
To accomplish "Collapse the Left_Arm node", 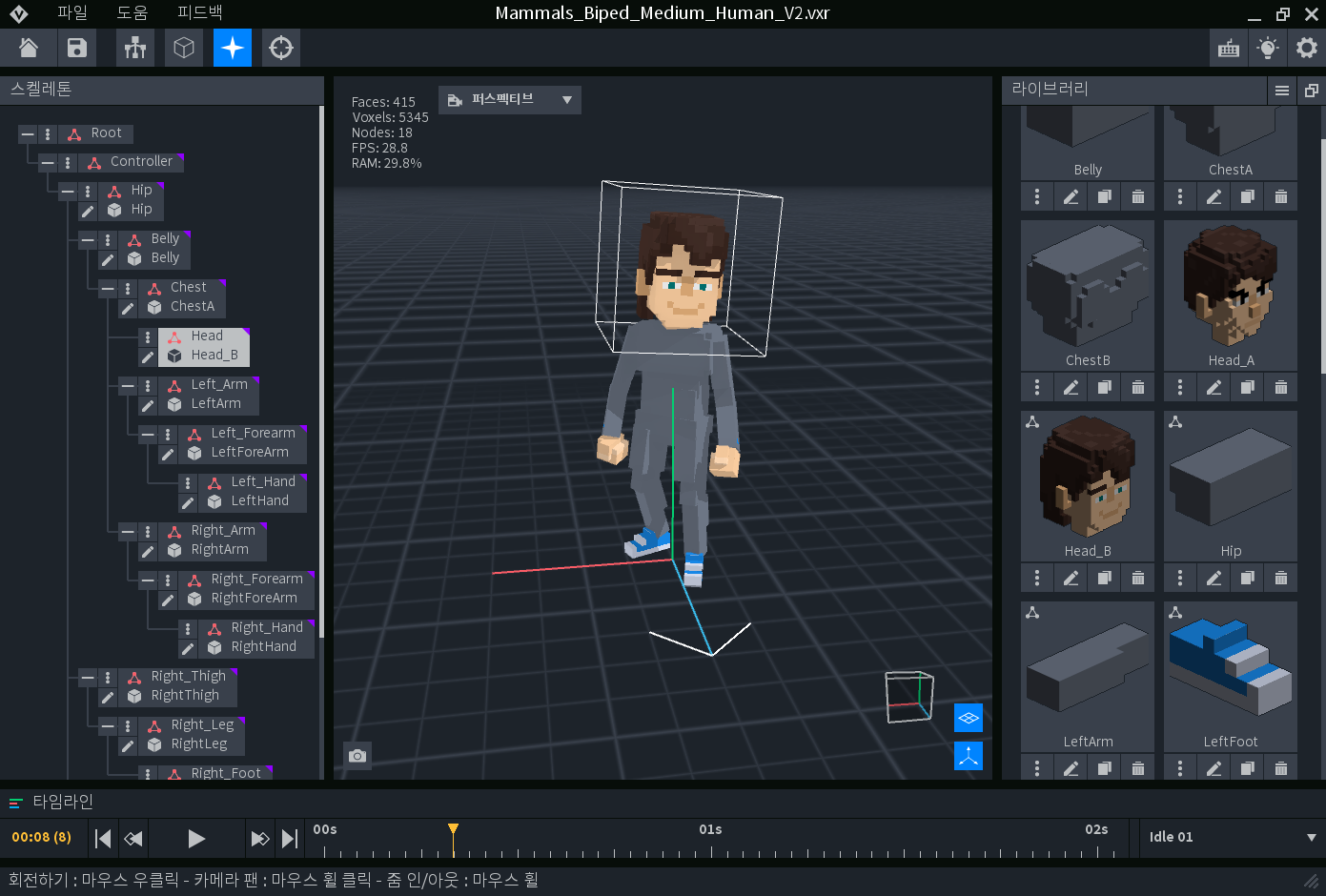I will (x=128, y=386).
